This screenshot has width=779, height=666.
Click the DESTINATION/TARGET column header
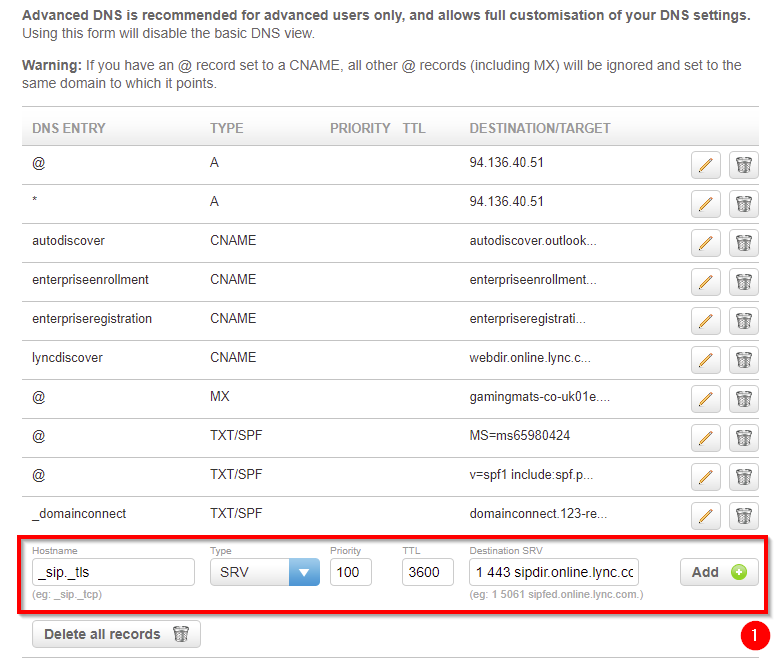pyautogui.click(x=540, y=128)
